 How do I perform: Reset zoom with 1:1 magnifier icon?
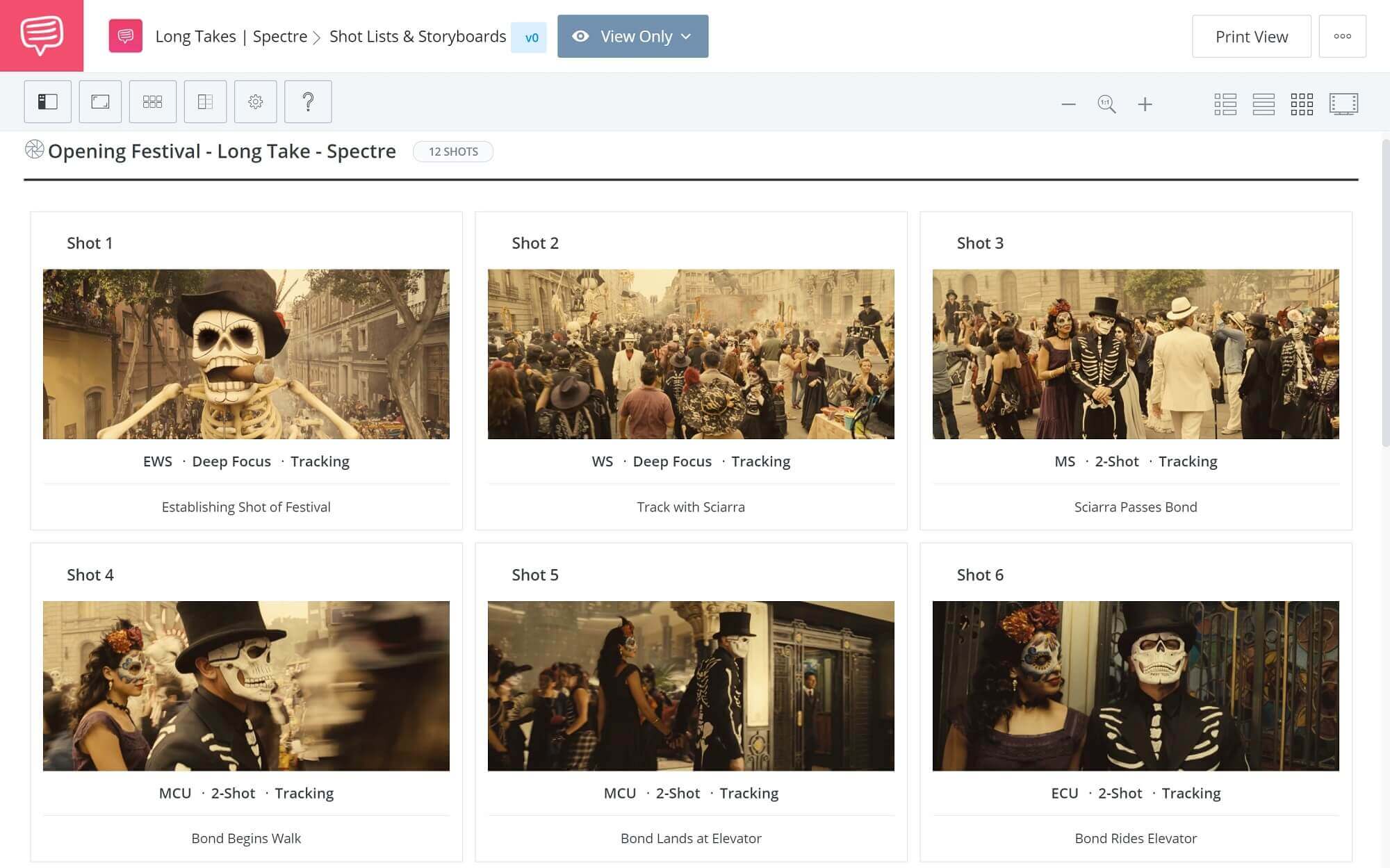(1106, 104)
